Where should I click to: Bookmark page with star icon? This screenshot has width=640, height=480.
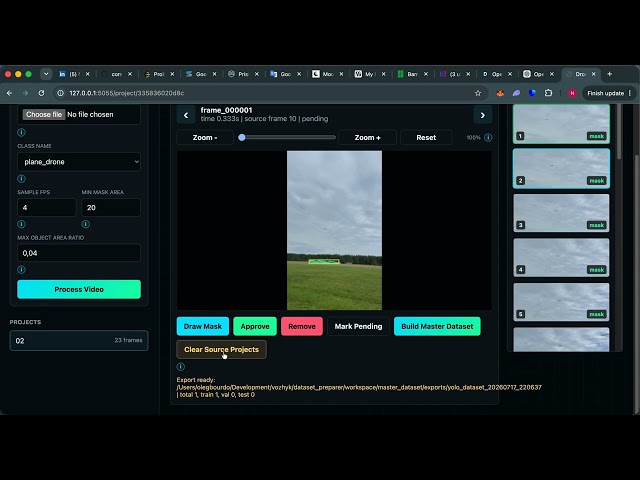(x=478, y=93)
